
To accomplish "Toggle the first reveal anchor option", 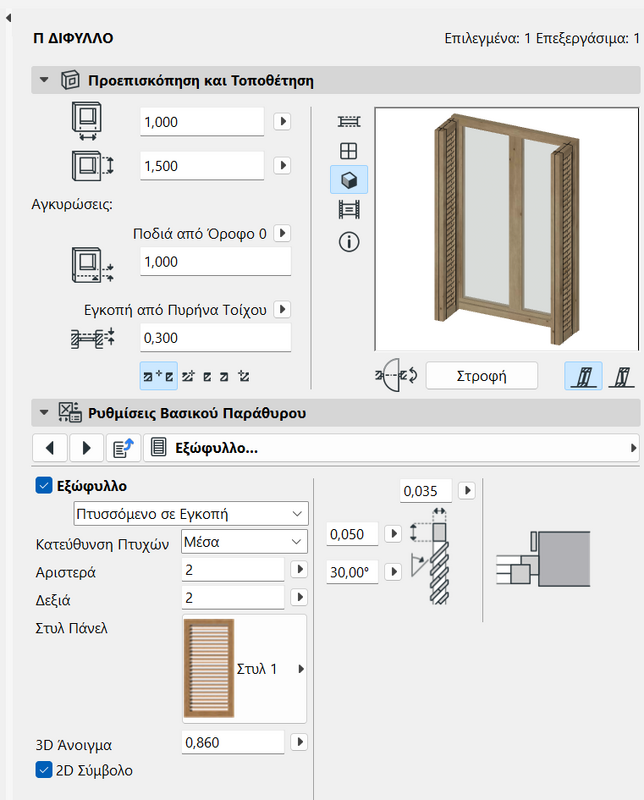I will tap(158, 376).
